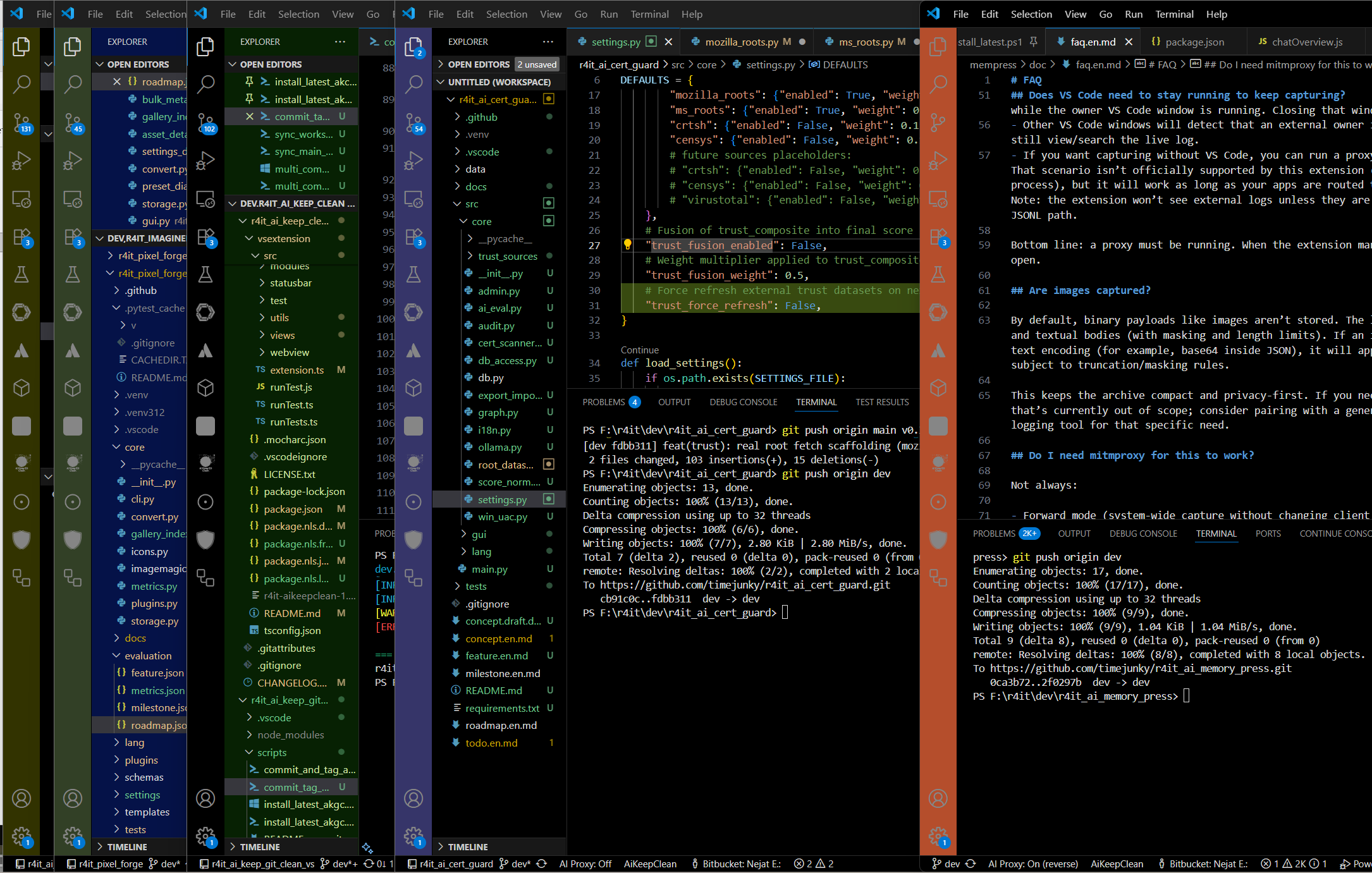The image size is (1372, 873).
Task: Toggle AI Proxy: Off in the status bar
Action: [585, 864]
